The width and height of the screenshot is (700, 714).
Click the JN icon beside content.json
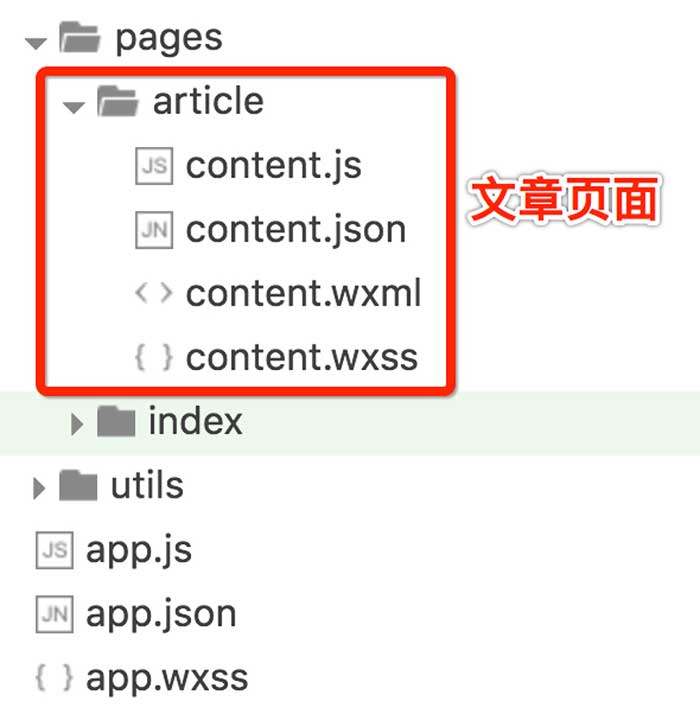(x=154, y=230)
